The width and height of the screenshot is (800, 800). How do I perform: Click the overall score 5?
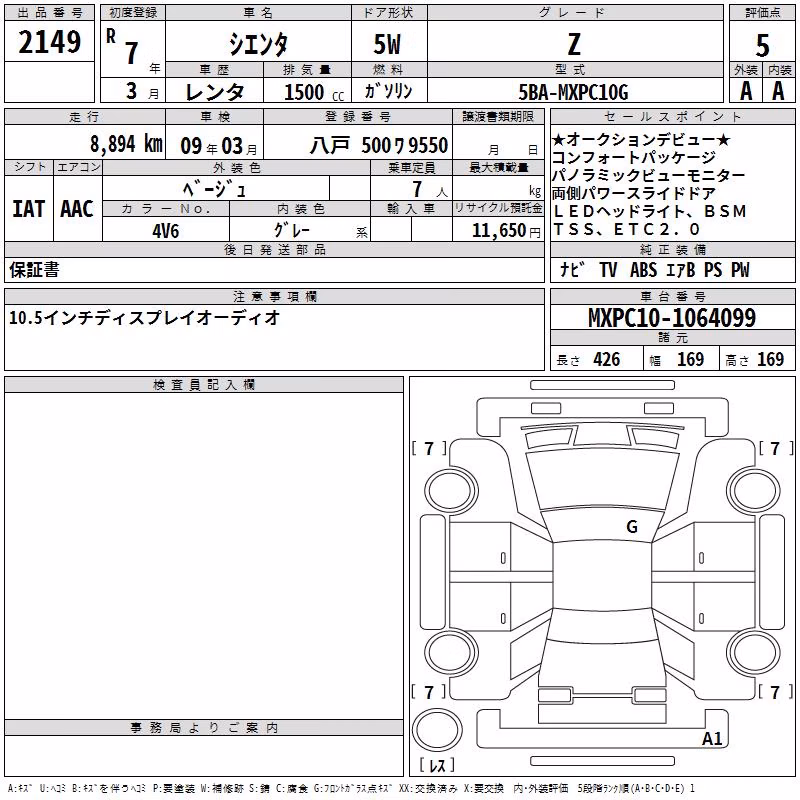point(762,46)
